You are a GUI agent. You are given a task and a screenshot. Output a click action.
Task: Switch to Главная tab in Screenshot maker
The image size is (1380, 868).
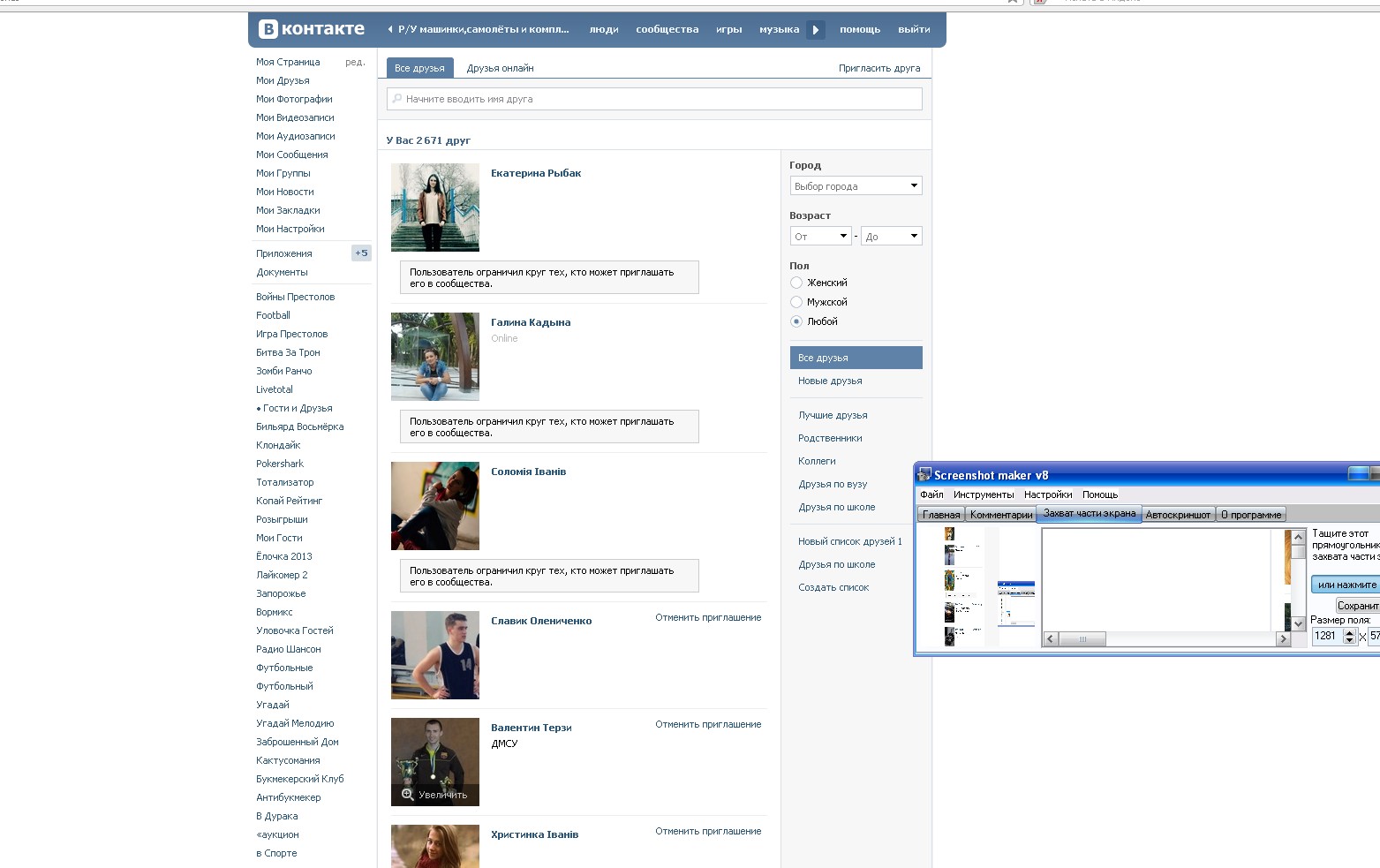[941, 515]
